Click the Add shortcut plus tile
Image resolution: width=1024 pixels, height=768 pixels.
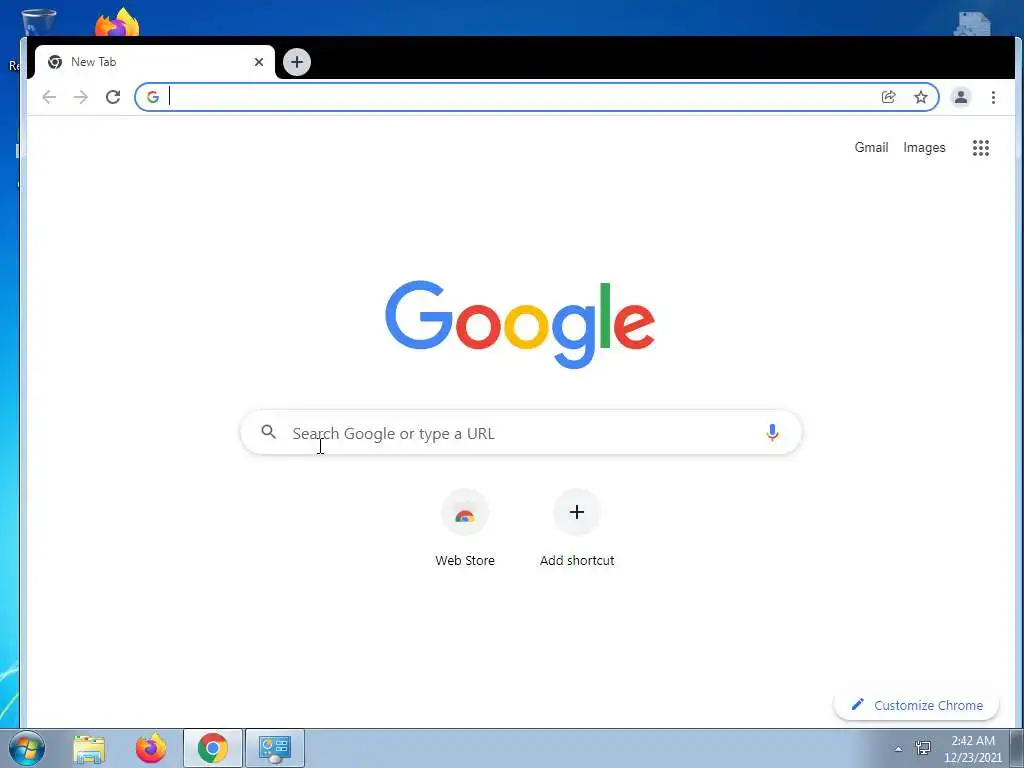tap(577, 513)
